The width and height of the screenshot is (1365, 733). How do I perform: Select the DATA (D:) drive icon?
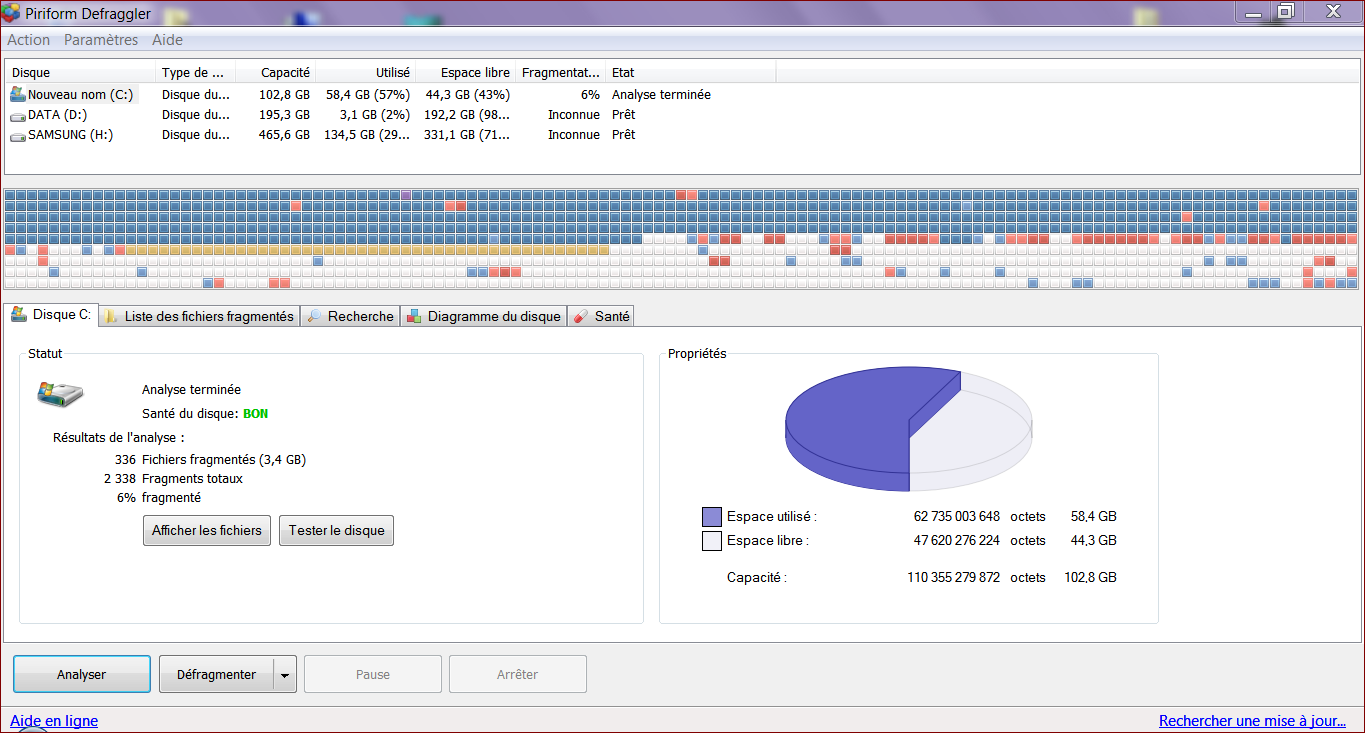[x=18, y=115]
